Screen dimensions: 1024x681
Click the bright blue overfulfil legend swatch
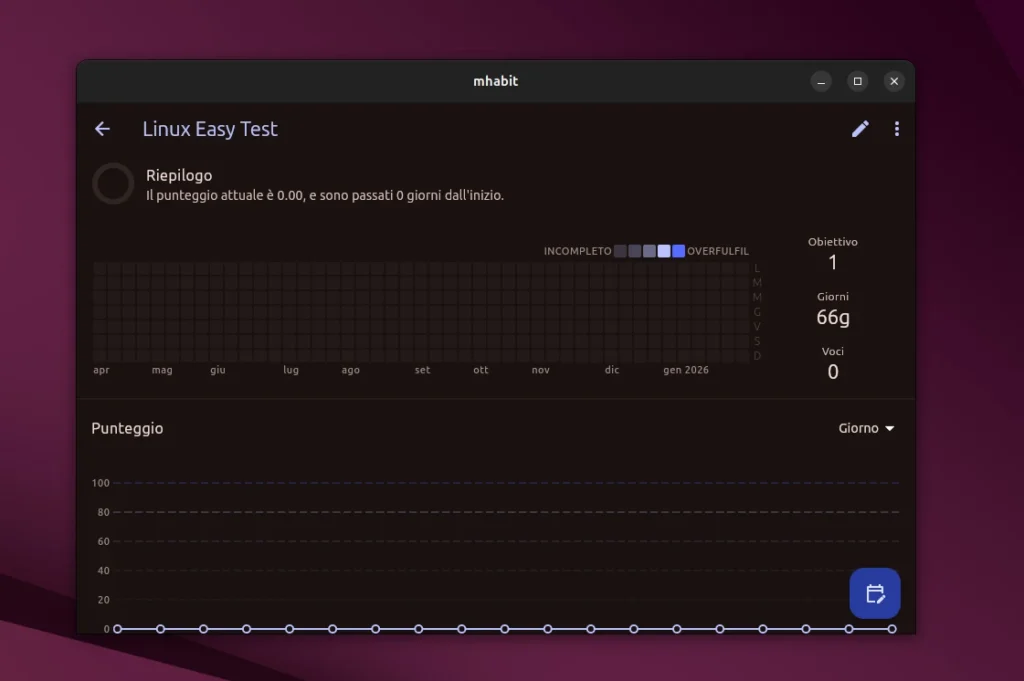click(679, 251)
